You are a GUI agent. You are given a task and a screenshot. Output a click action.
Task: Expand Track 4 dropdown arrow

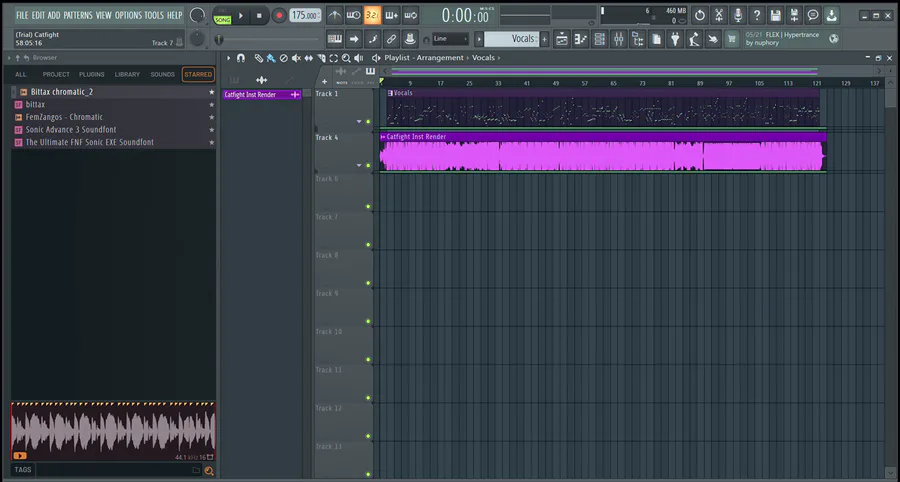[359, 165]
